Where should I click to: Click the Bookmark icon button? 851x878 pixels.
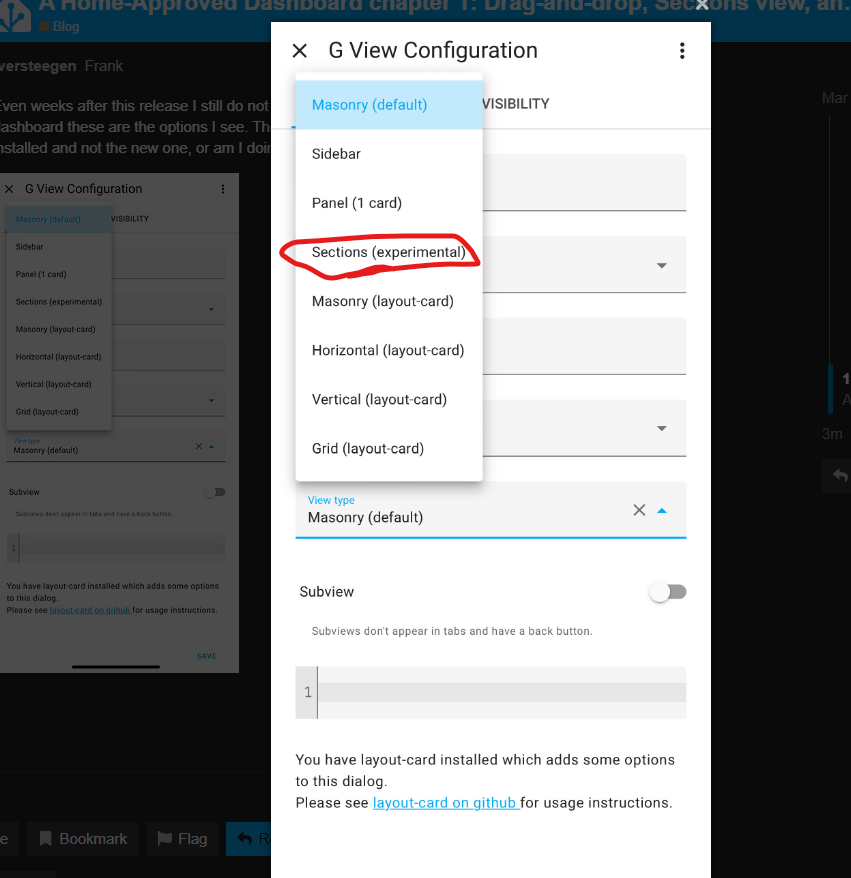(82, 839)
